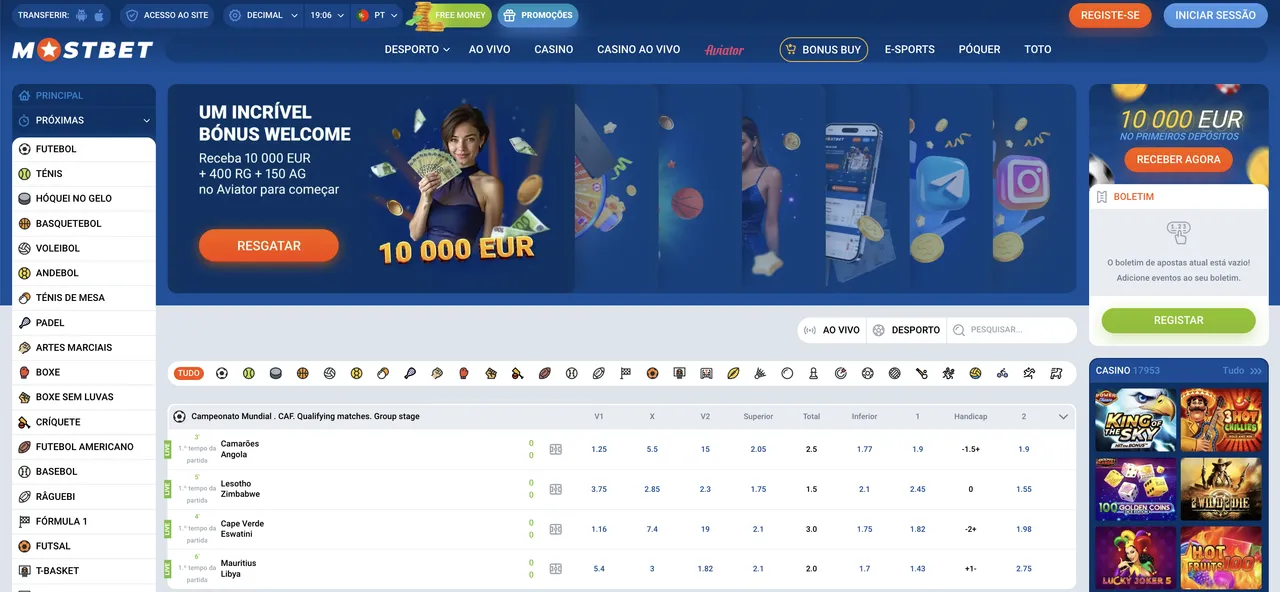Toggle the live stream icon for Camarões vs Angola
1280x592 pixels.
(555, 449)
